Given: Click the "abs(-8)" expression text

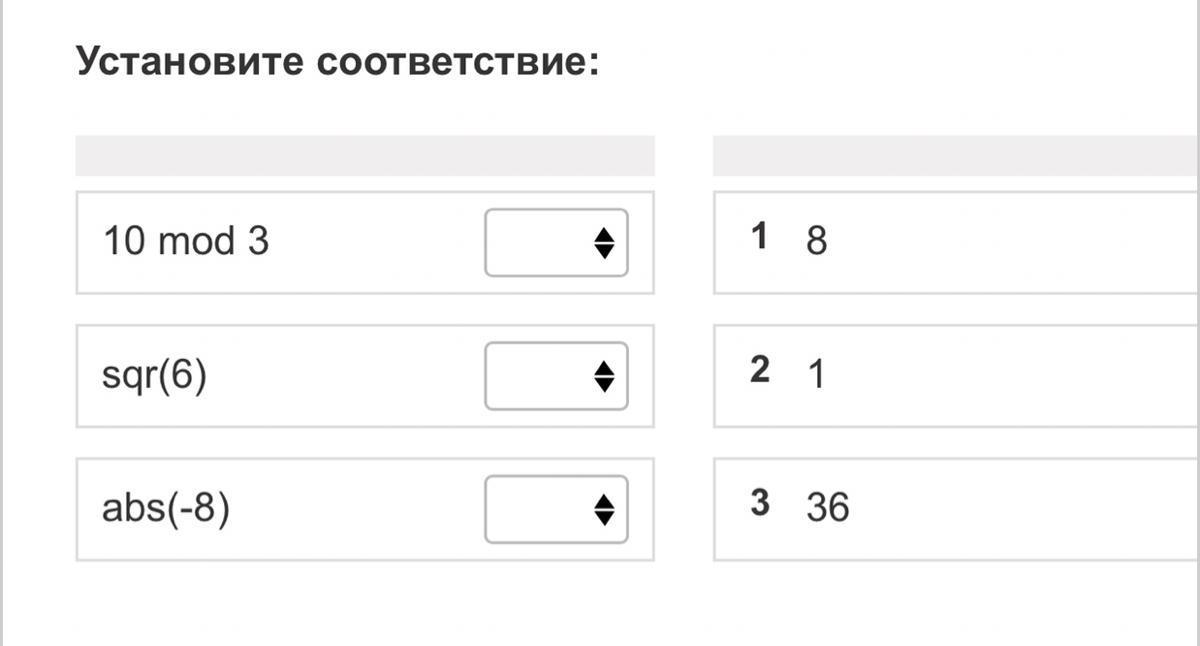Looking at the screenshot, I should [x=166, y=510].
